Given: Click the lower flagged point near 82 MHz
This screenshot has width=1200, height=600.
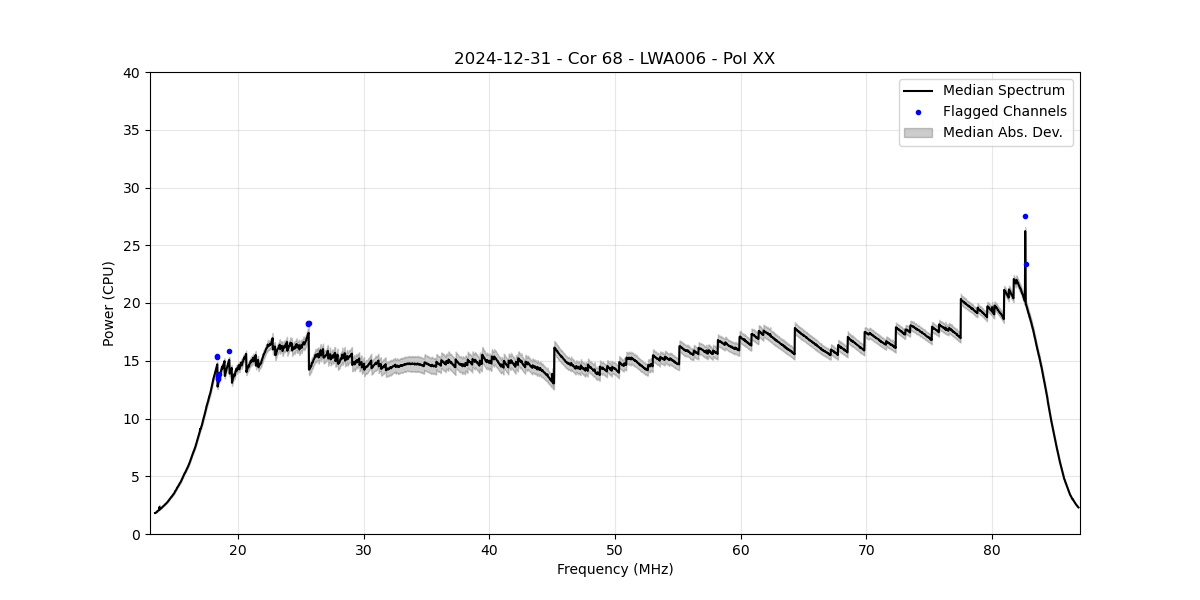Looking at the screenshot, I should [x=1026, y=265].
